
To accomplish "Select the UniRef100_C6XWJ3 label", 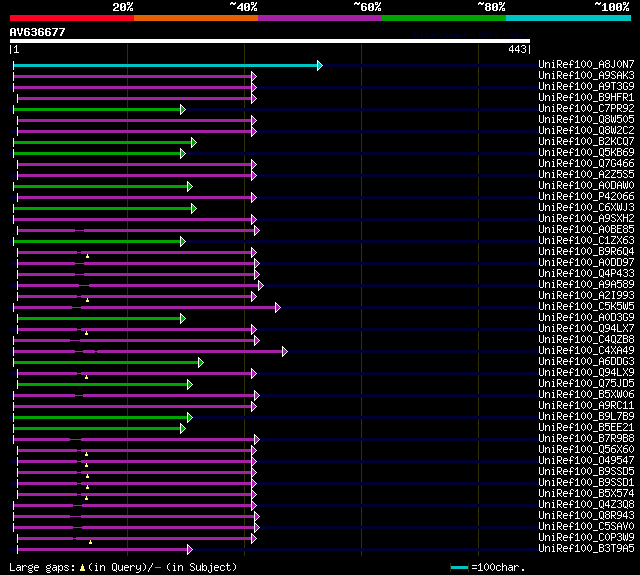I will 586,208.
